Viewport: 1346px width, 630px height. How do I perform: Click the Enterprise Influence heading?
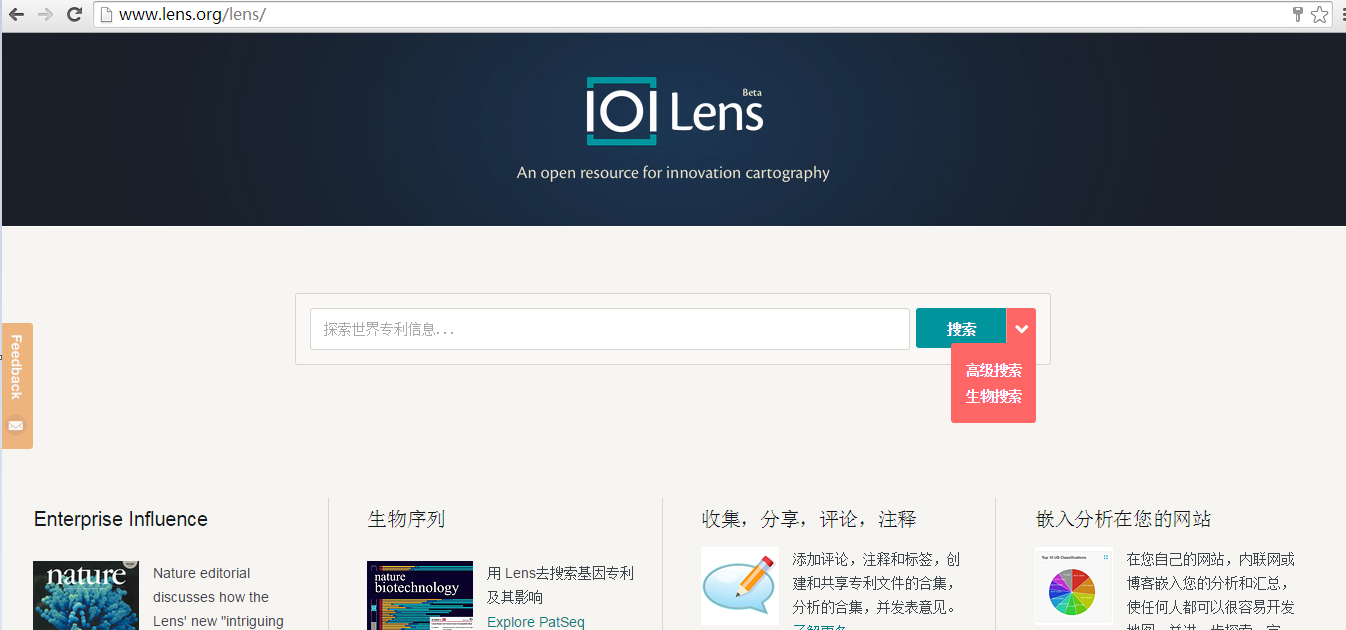point(121,519)
